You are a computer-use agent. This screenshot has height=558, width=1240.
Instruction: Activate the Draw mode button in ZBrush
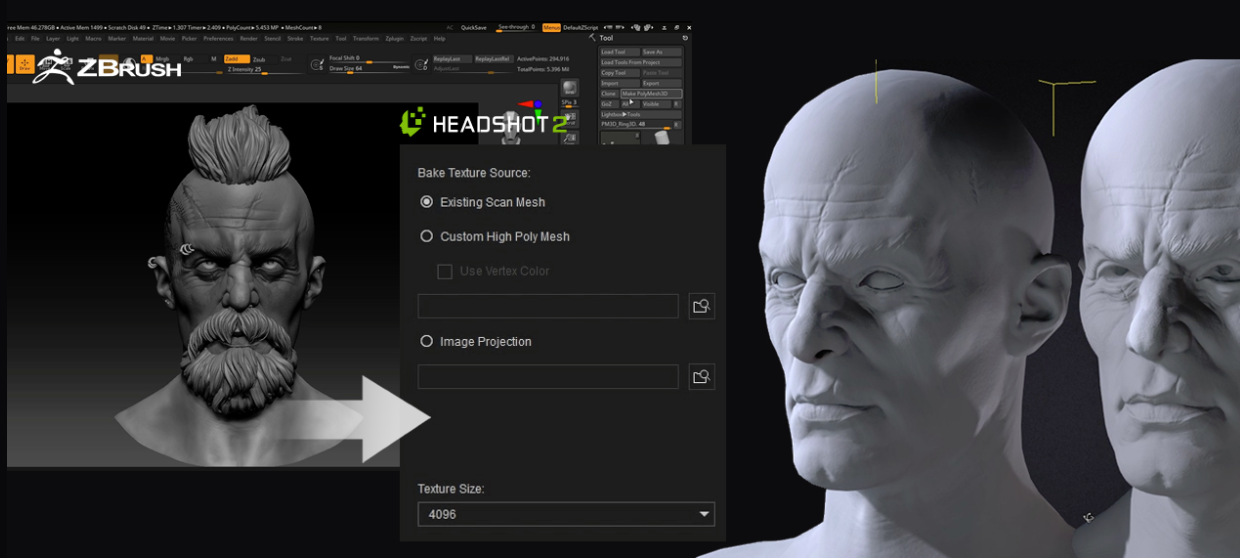click(25, 65)
